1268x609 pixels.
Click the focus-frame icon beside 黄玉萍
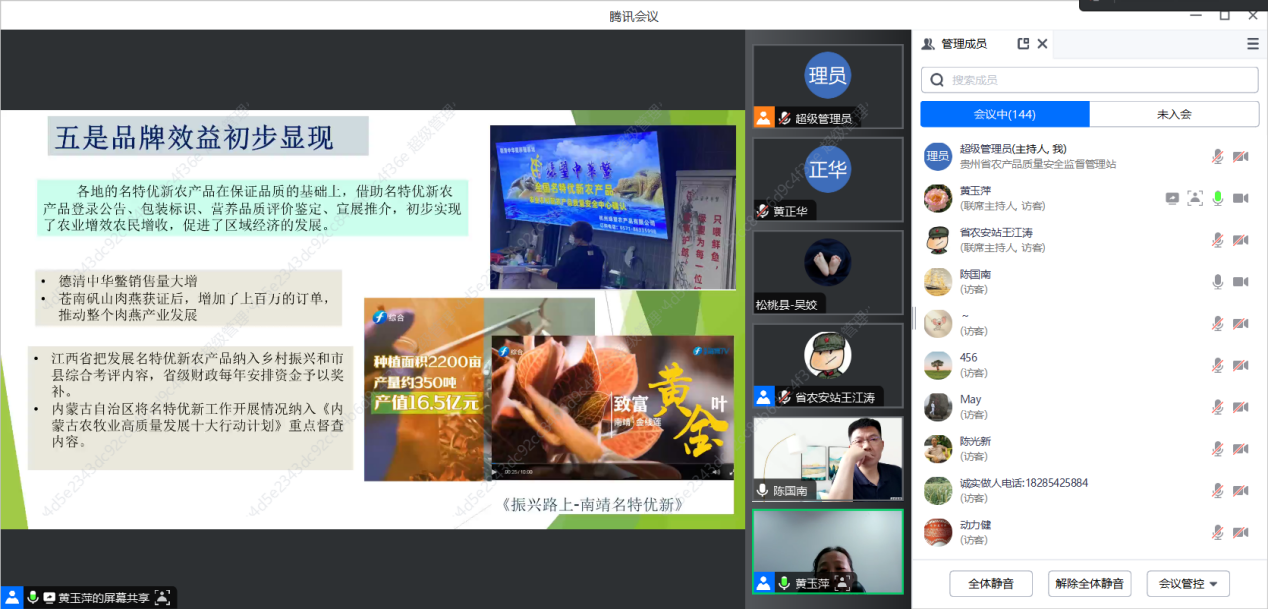tap(1194, 198)
